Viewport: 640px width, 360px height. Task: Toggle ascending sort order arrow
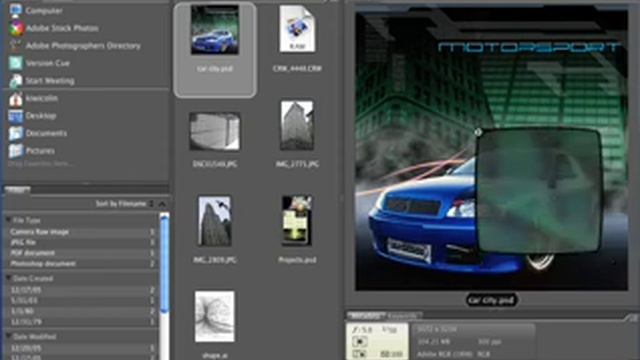pyautogui.click(x=162, y=204)
